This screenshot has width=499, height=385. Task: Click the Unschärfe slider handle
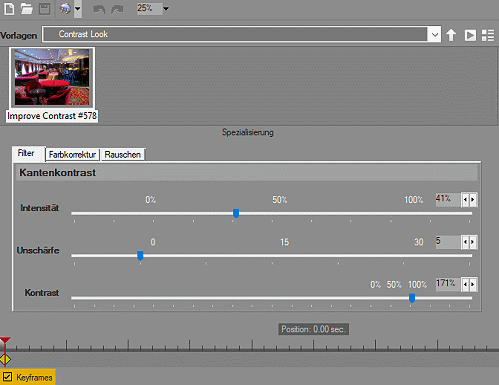(140, 256)
